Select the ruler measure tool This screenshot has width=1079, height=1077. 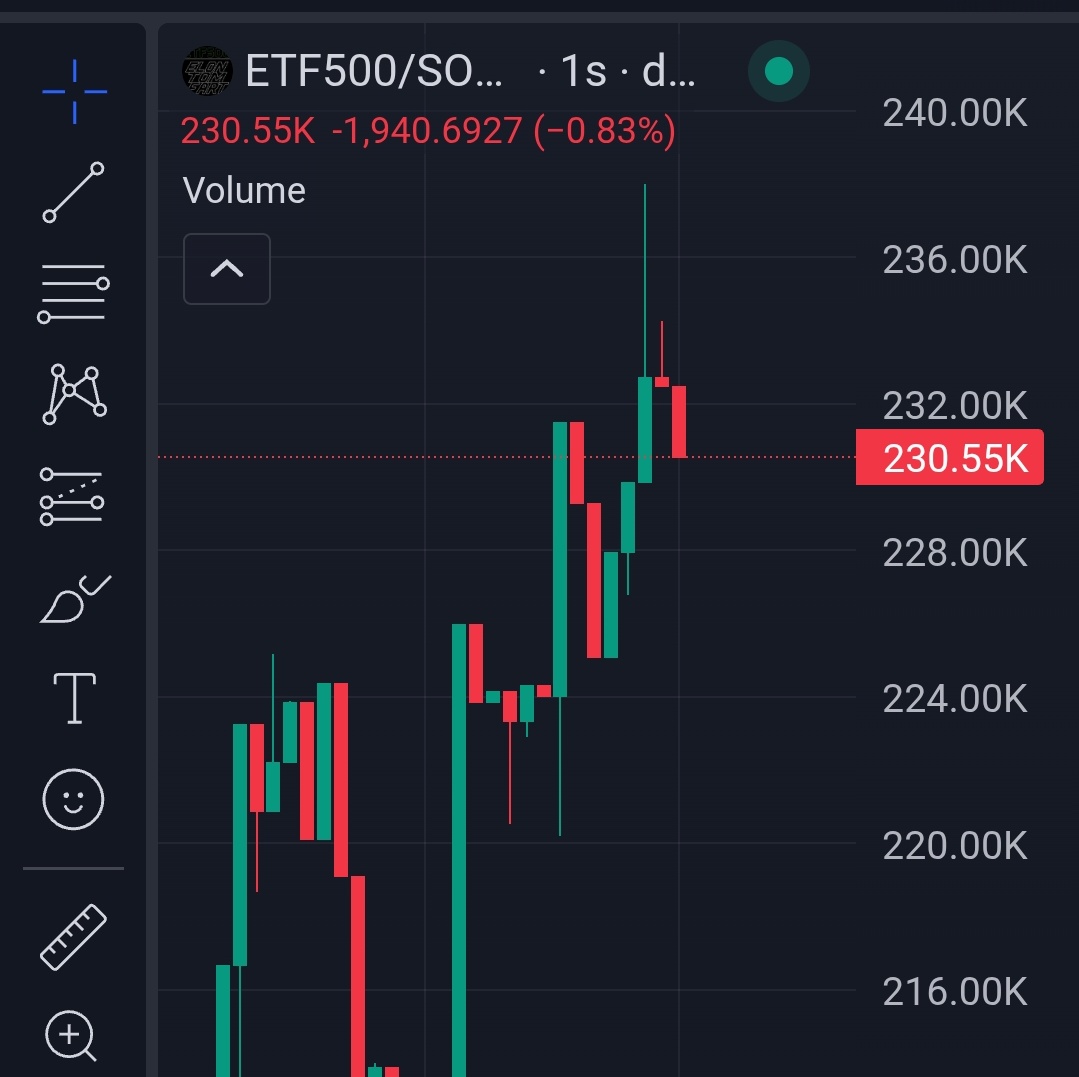[74, 937]
